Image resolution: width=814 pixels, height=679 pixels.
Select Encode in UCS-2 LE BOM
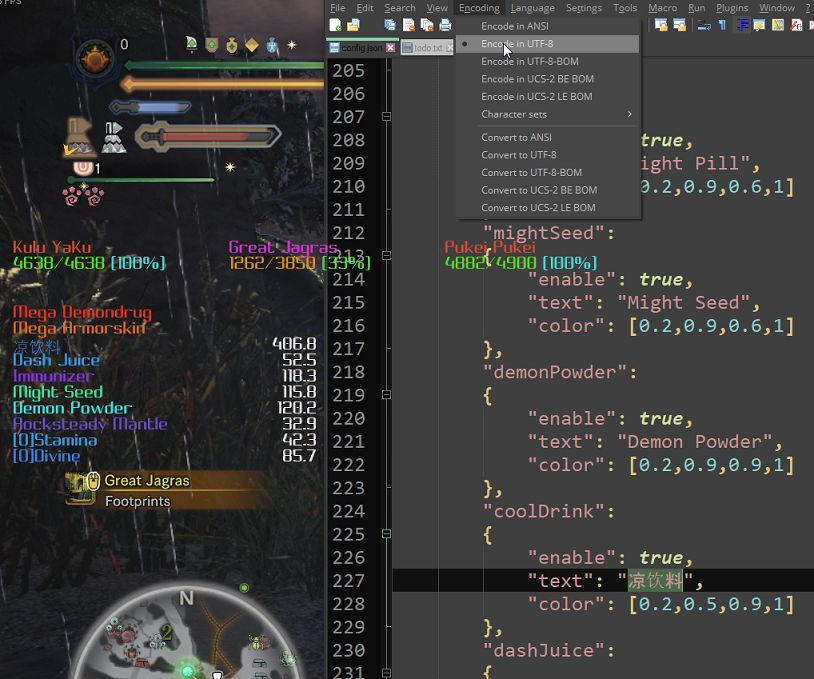click(x=548, y=97)
